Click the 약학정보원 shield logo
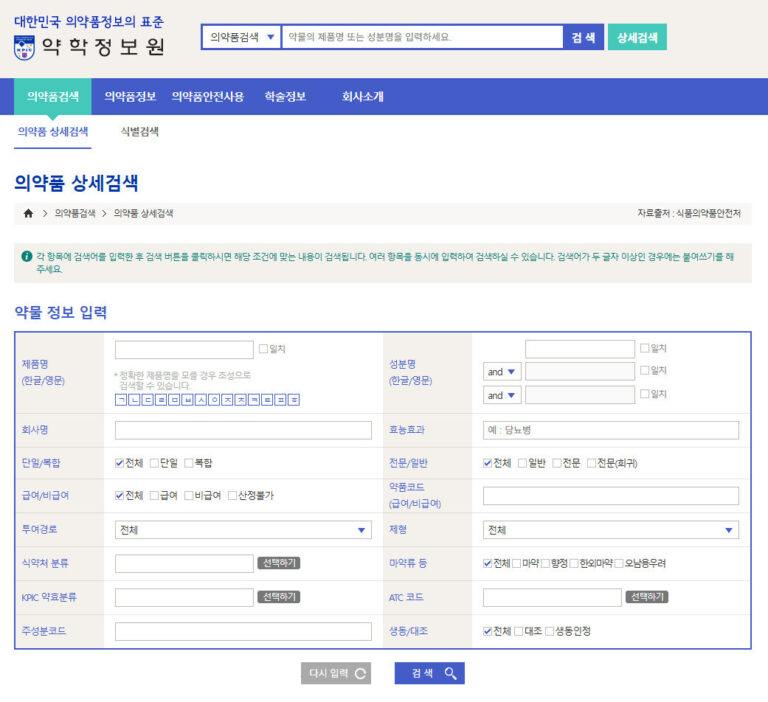This screenshot has height=702, width=768. click(24, 48)
